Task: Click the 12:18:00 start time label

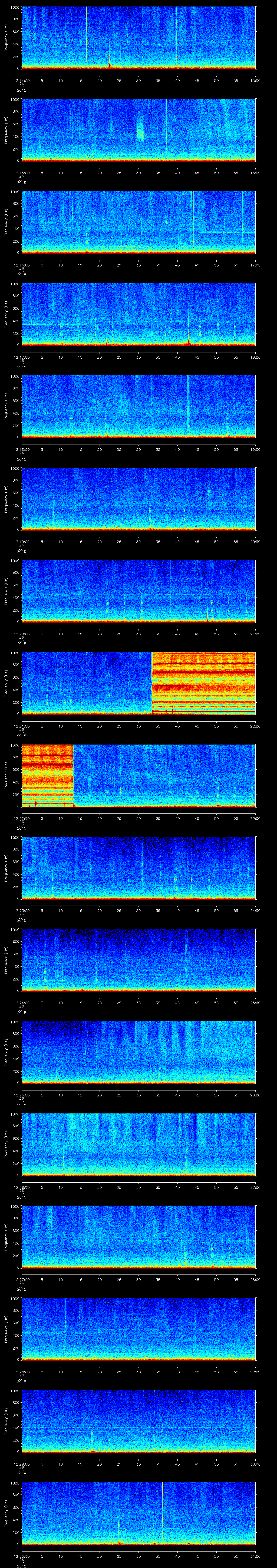Action: tap(21, 449)
